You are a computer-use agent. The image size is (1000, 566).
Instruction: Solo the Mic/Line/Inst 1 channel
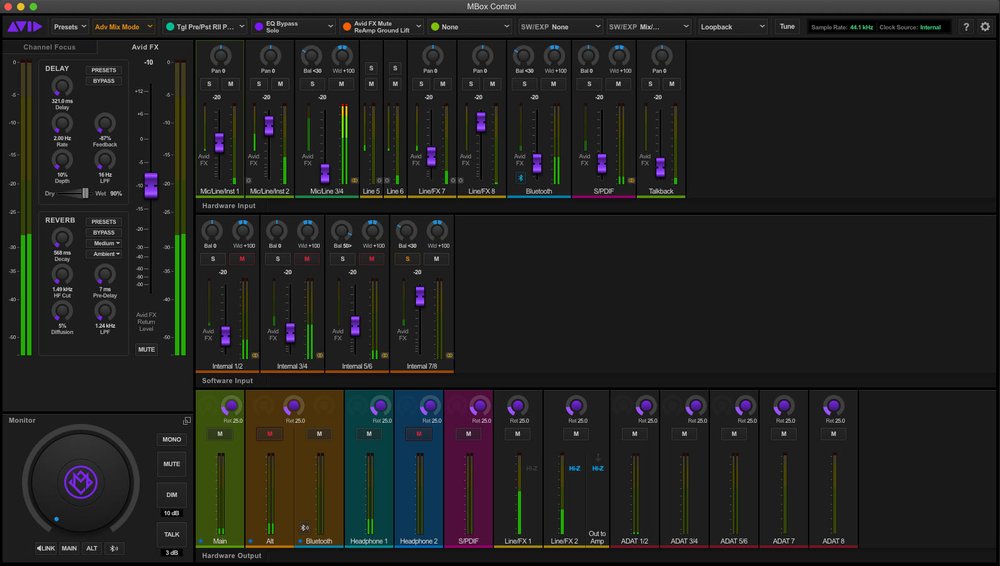coord(209,84)
